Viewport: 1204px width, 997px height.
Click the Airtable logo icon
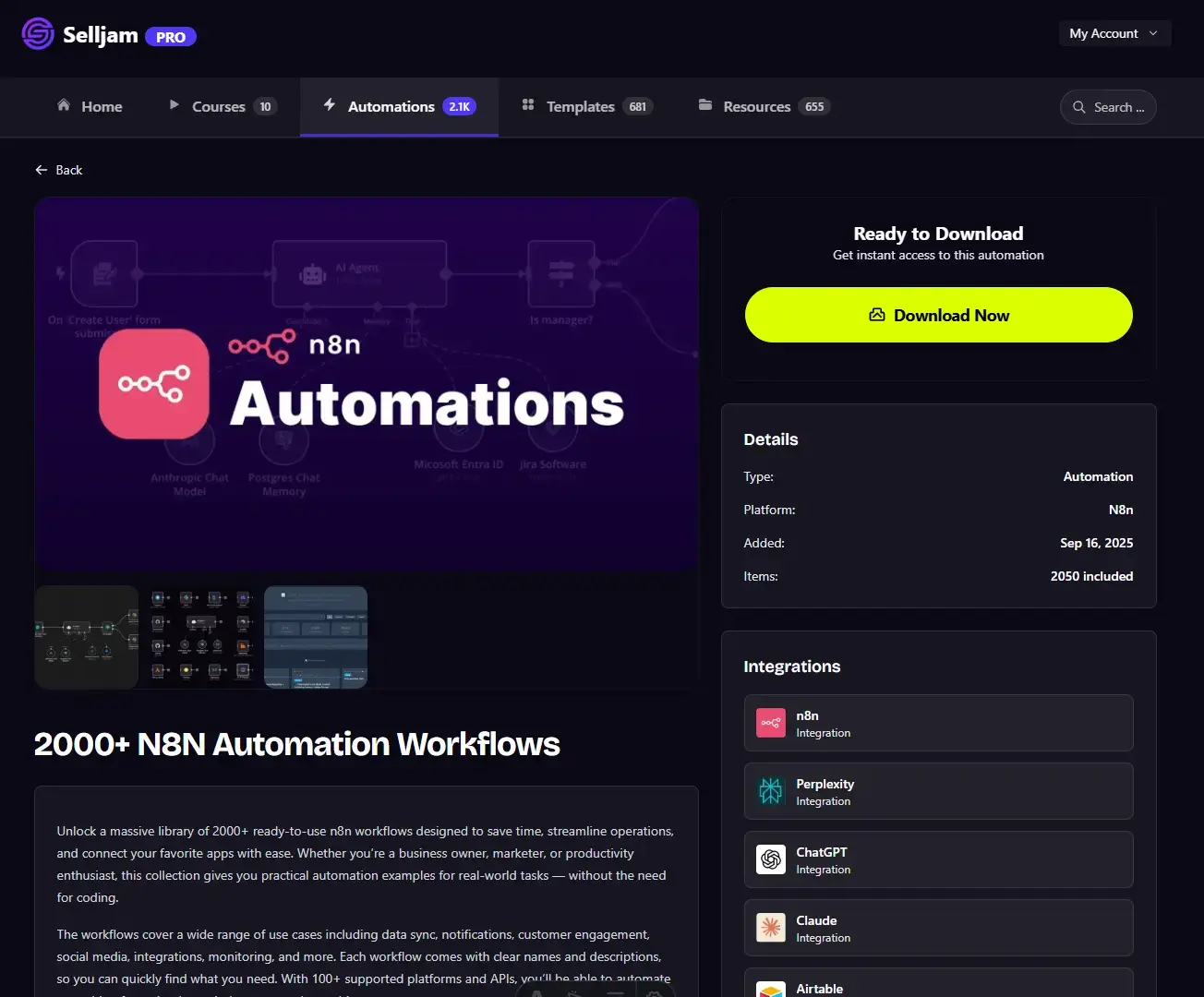tap(771, 990)
